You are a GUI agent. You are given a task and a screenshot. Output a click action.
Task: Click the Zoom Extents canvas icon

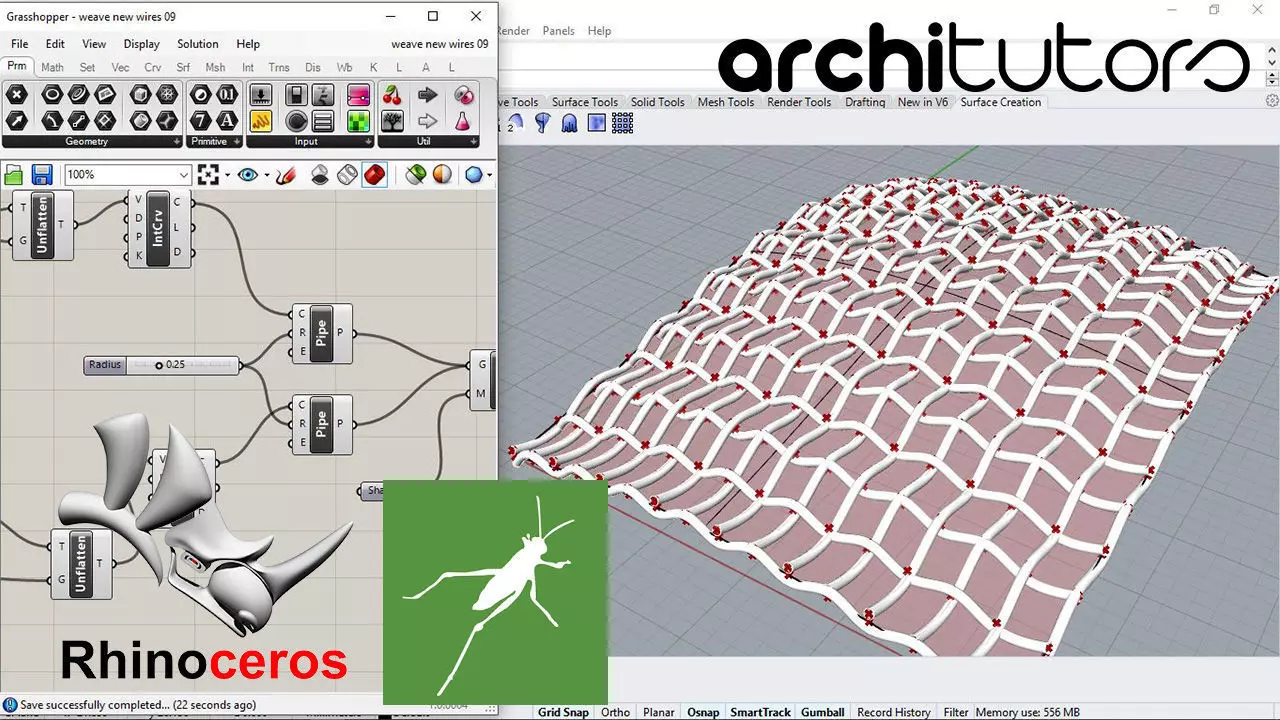[x=208, y=175]
